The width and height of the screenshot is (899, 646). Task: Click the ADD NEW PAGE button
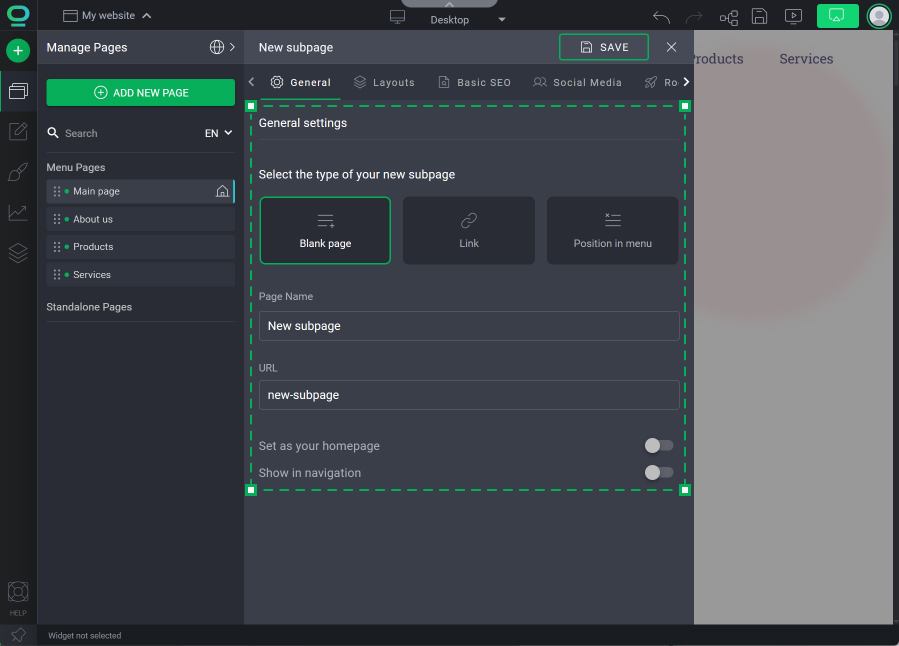point(140,92)
